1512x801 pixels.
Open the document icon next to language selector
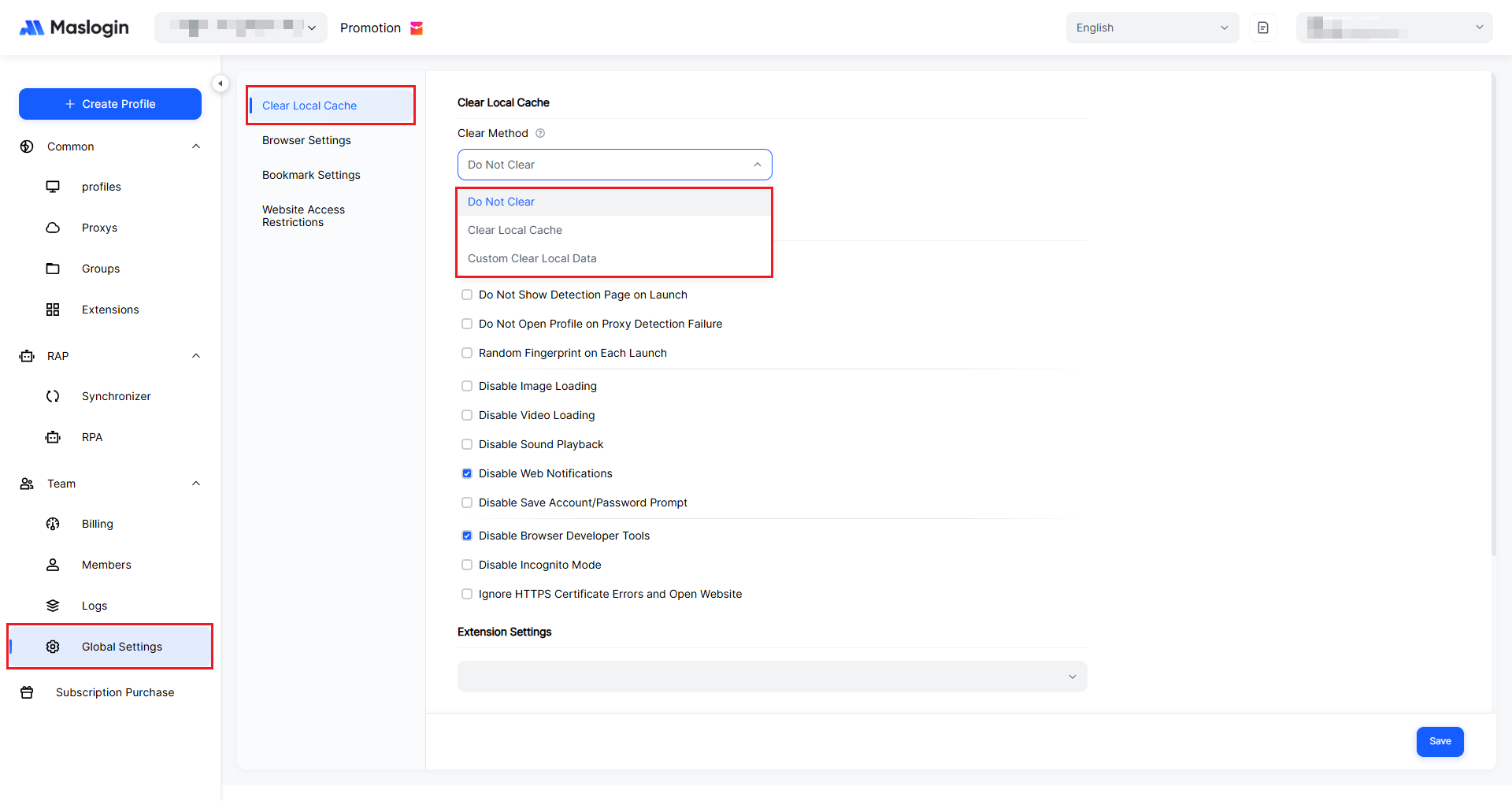tap(1263, 28)
